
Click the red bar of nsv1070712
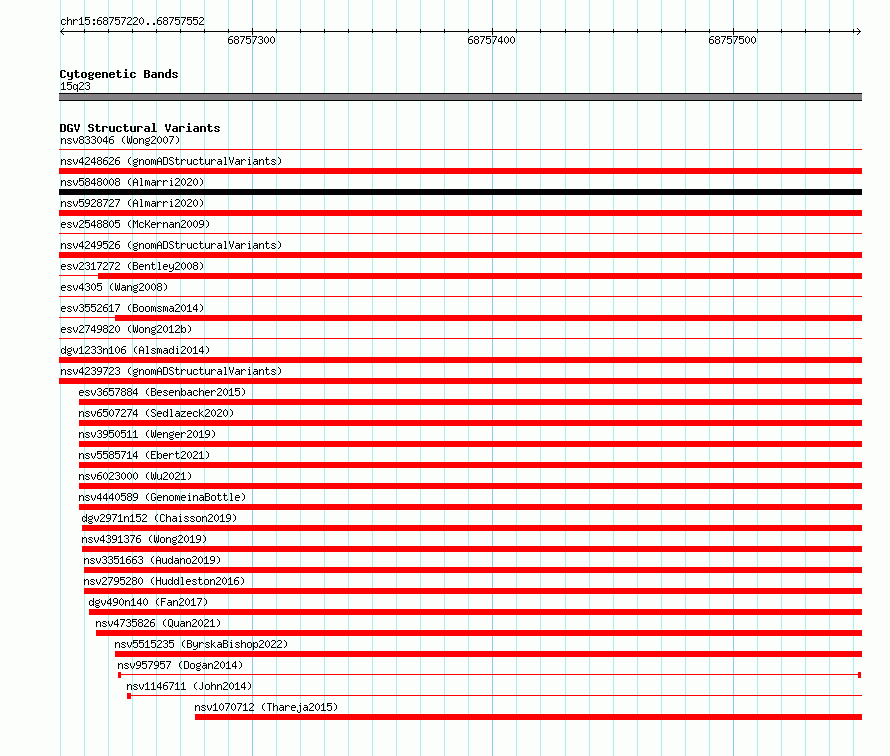(x=528, y=717)
